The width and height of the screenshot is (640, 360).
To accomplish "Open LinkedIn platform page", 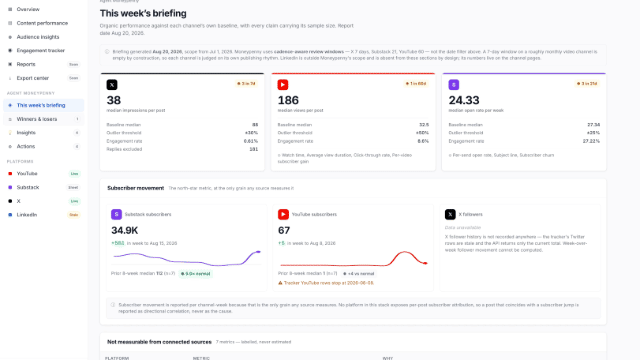I will click(x=43, y=215).
